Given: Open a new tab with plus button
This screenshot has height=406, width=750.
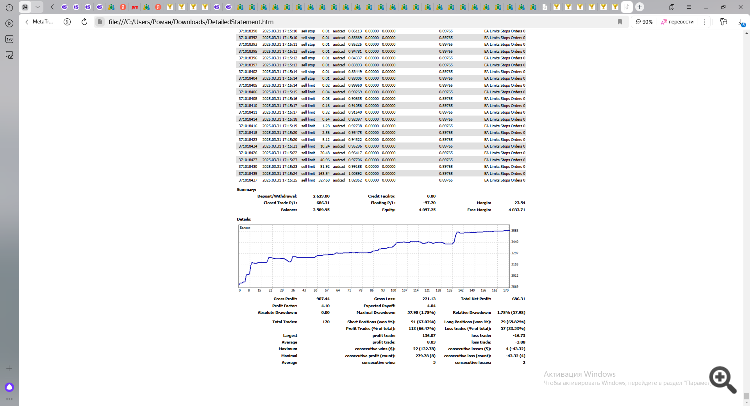Looking at the screenshot, I should pyautogui.click(x=640, y=7).
